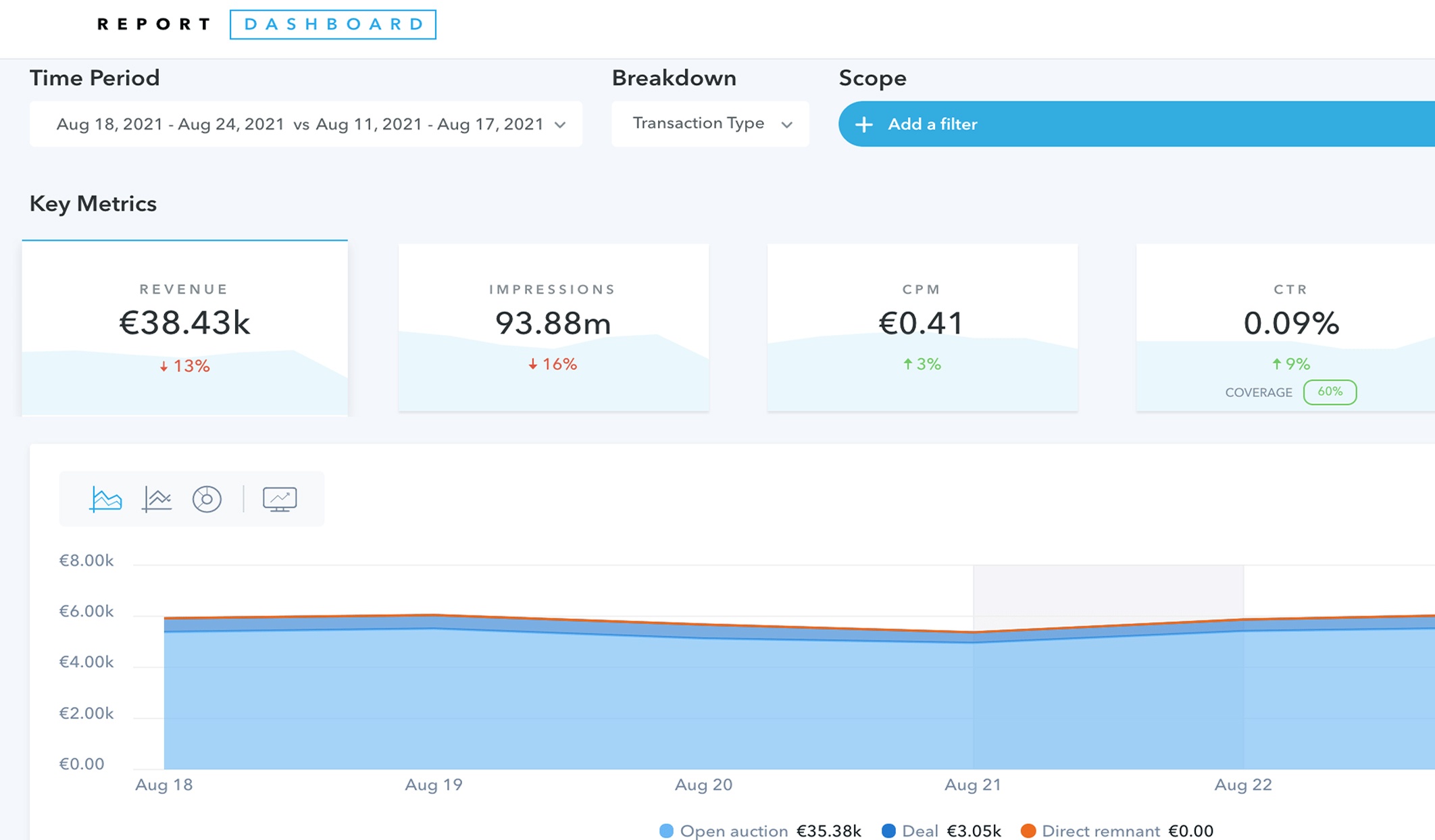Click the Aug 21 axis label

click(x=972, y=785)
